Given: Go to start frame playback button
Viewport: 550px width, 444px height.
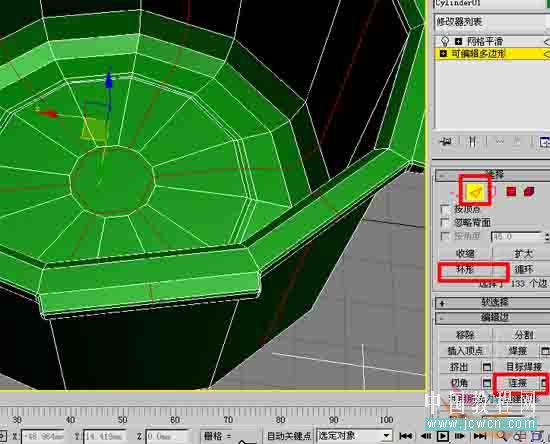Looking at the screenshot, I should tap(405, 436).
